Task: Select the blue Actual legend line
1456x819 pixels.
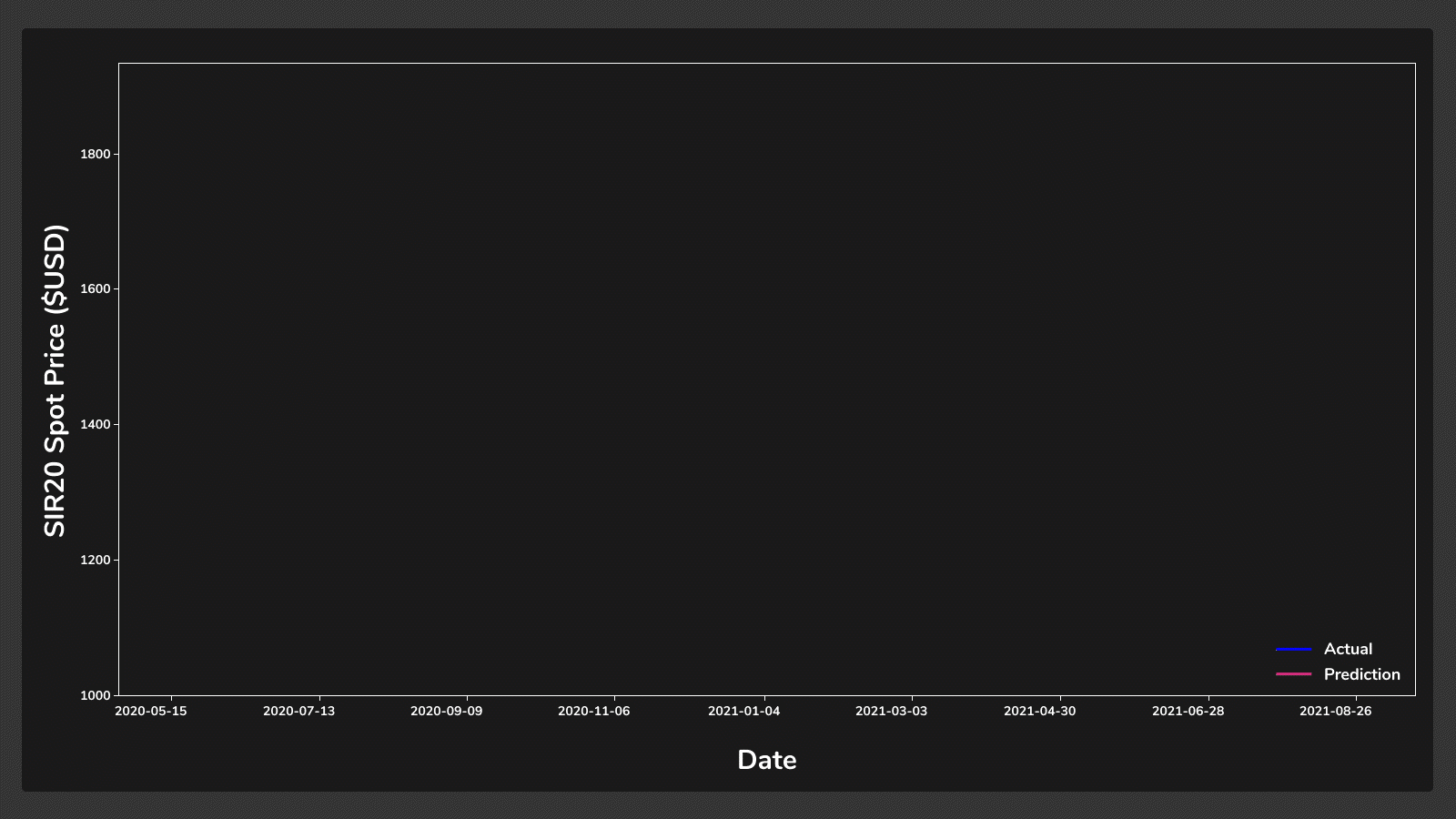Action: click(1294, 650)
